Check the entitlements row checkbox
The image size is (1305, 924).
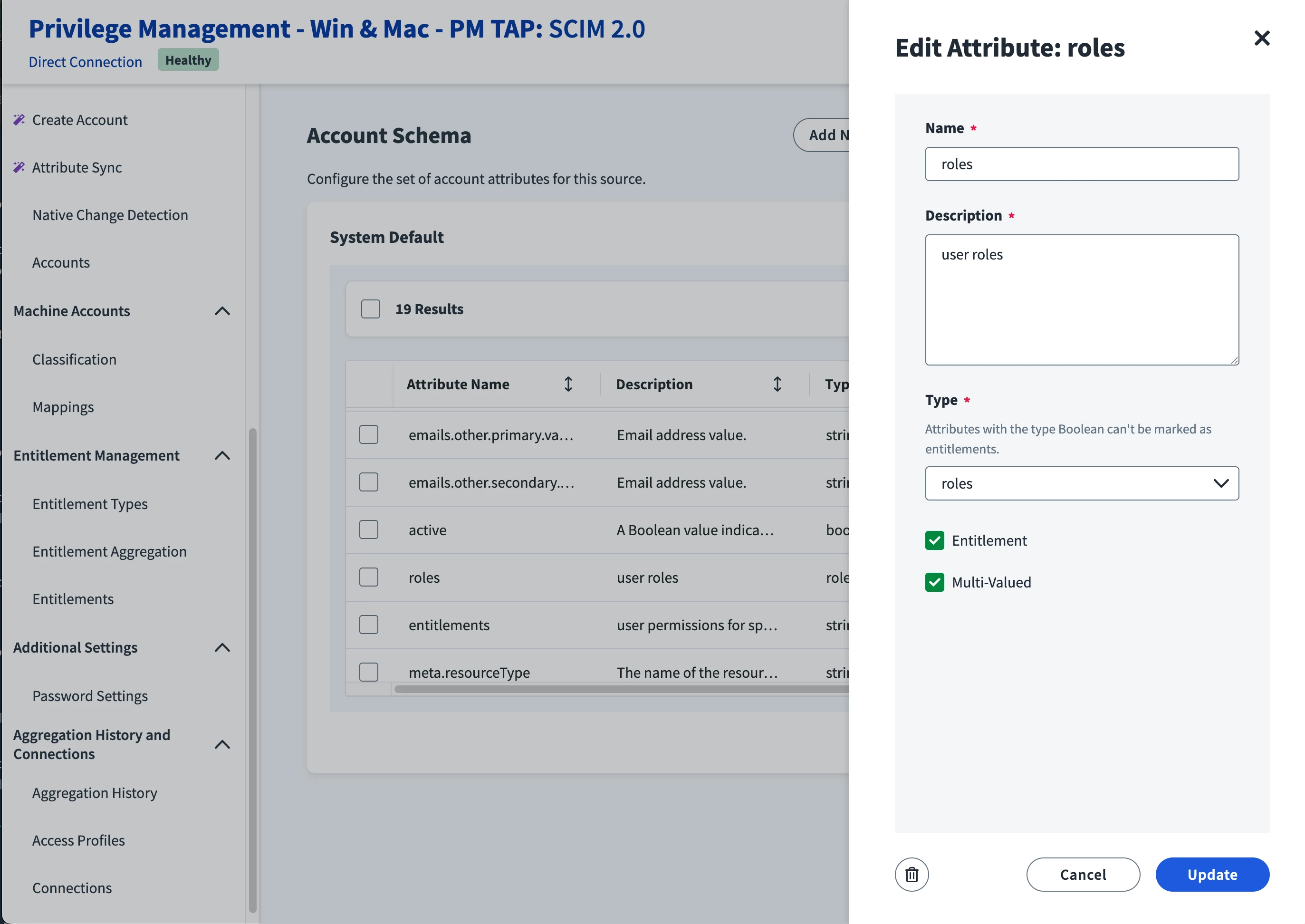point(369,625)
